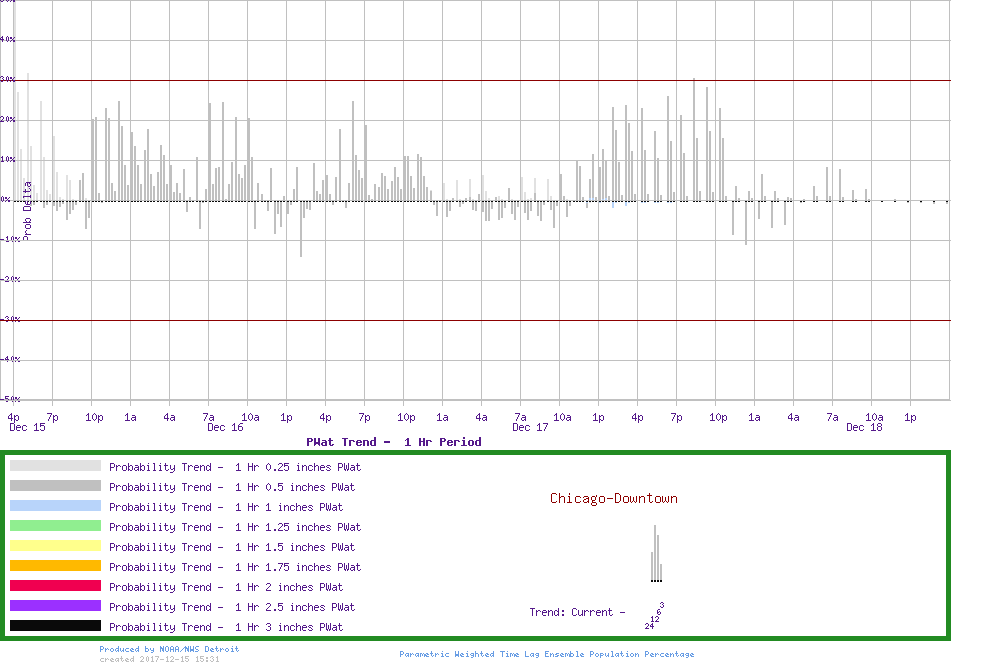This screenshot has width=1000, height=670.
Task: Click the light gray 0.25 inches PWat swatch
Action: [x=55, y=466]
